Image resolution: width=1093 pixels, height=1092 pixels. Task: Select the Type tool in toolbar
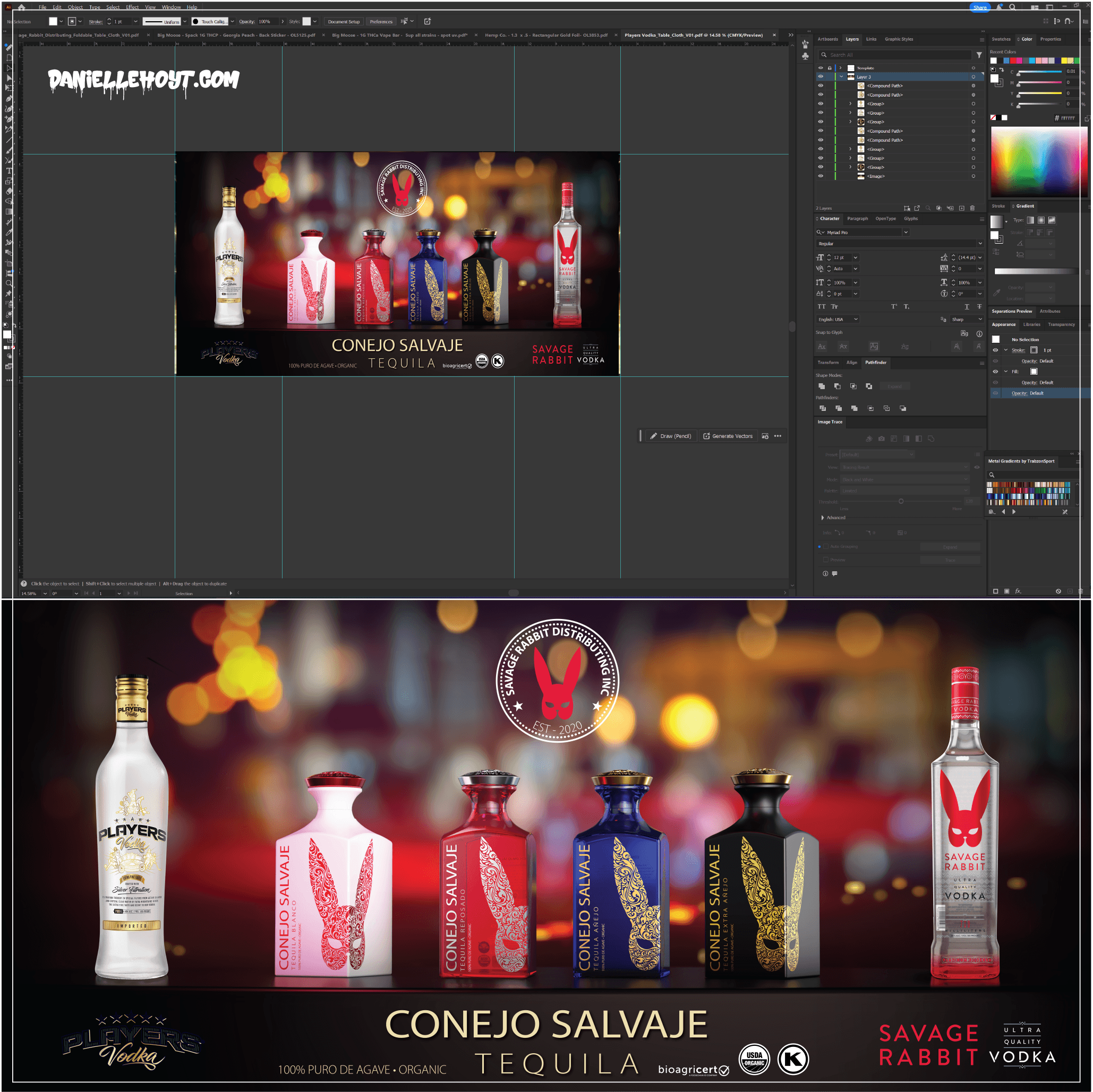(x=9, y=171)
